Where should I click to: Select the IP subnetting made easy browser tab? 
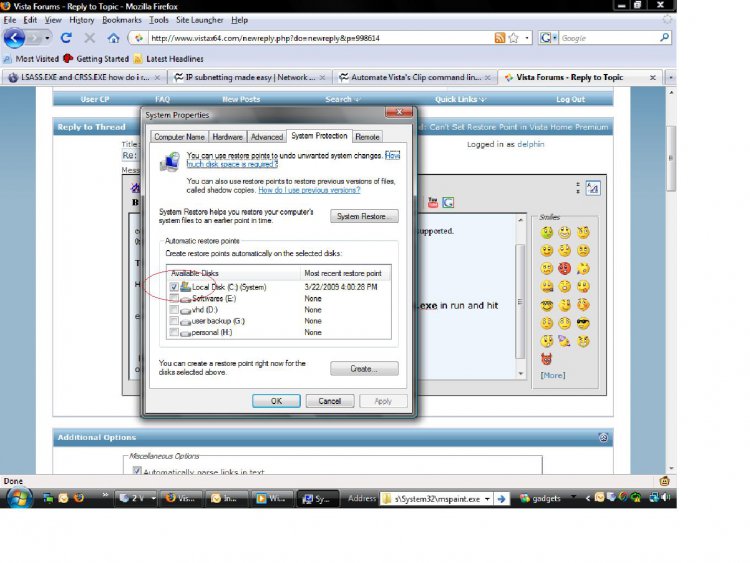tap(250, 77)
